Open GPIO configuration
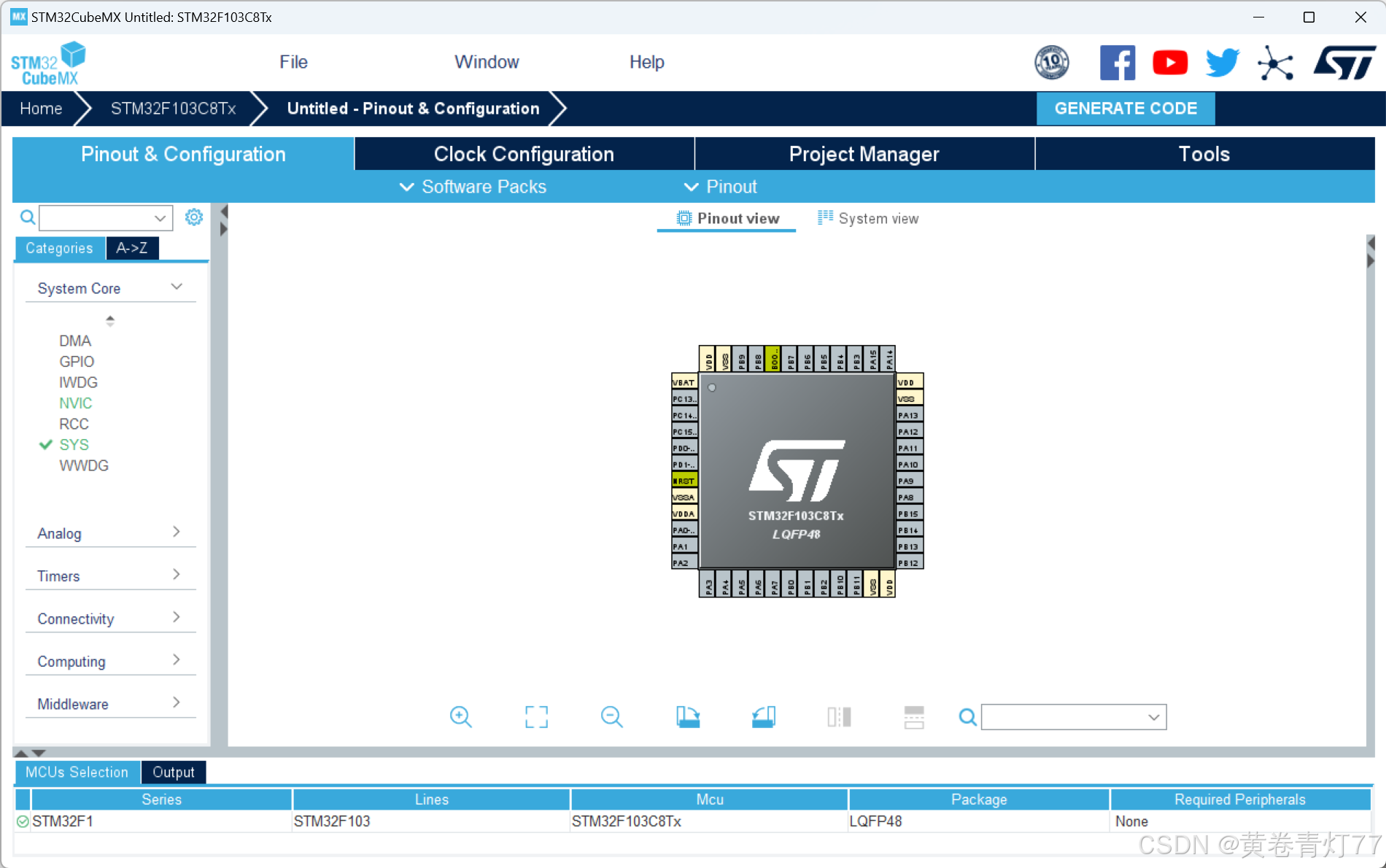 77,362
